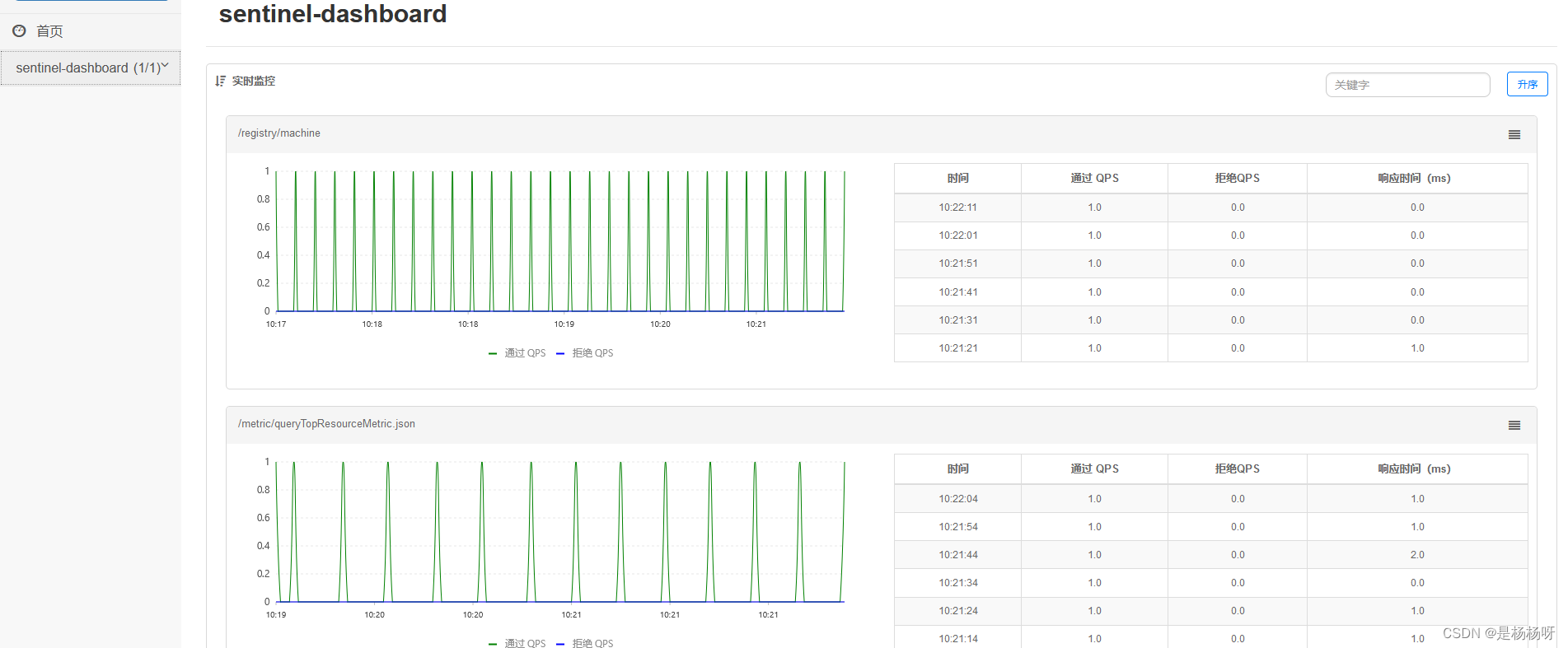This screenshot has width=1568, height=648.
Task: Select the 10:21:34 time cell
Action: [957, 583]
